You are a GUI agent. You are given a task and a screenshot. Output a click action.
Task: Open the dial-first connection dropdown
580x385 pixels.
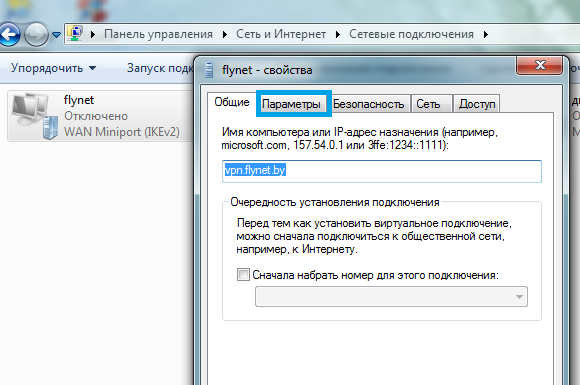point(391,297)
